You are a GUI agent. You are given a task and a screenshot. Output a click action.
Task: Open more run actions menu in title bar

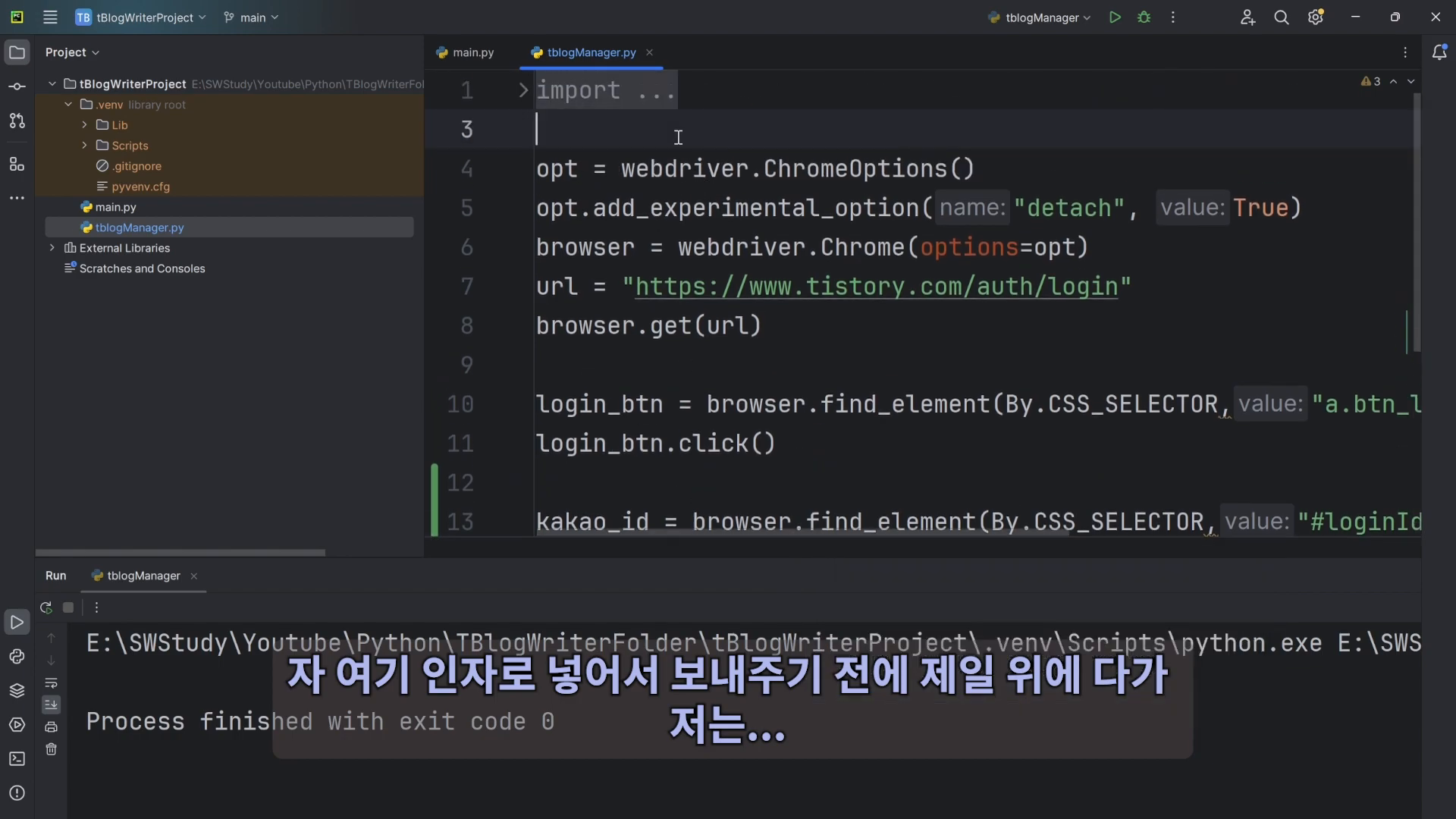[x=1173, y=17]
